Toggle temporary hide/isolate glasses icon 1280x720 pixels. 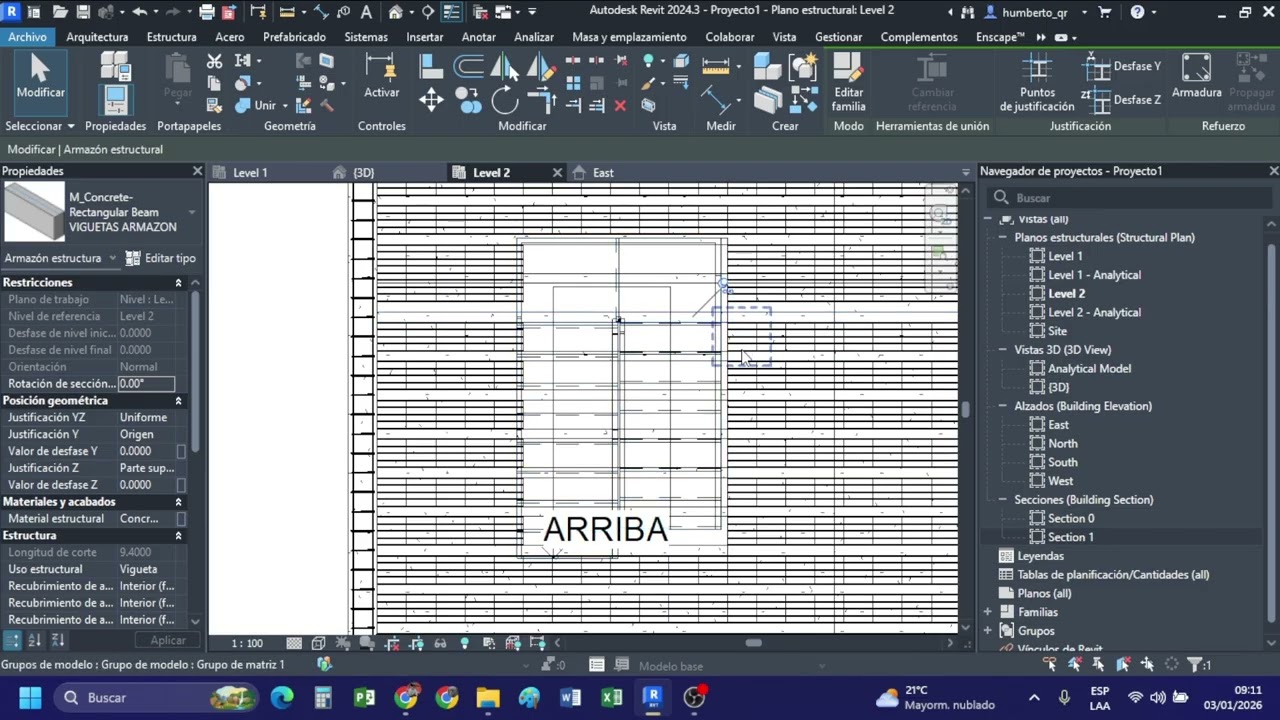[x=440, y=643]
